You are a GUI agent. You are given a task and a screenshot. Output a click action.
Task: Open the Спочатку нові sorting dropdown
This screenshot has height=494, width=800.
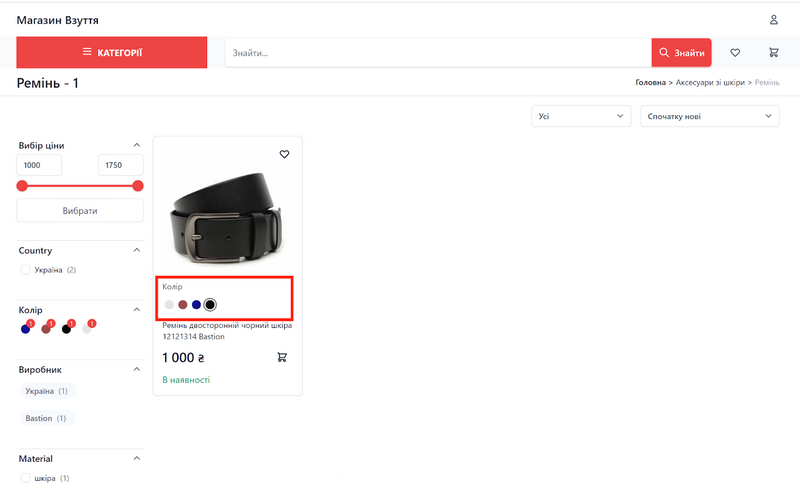coord(710,116)
